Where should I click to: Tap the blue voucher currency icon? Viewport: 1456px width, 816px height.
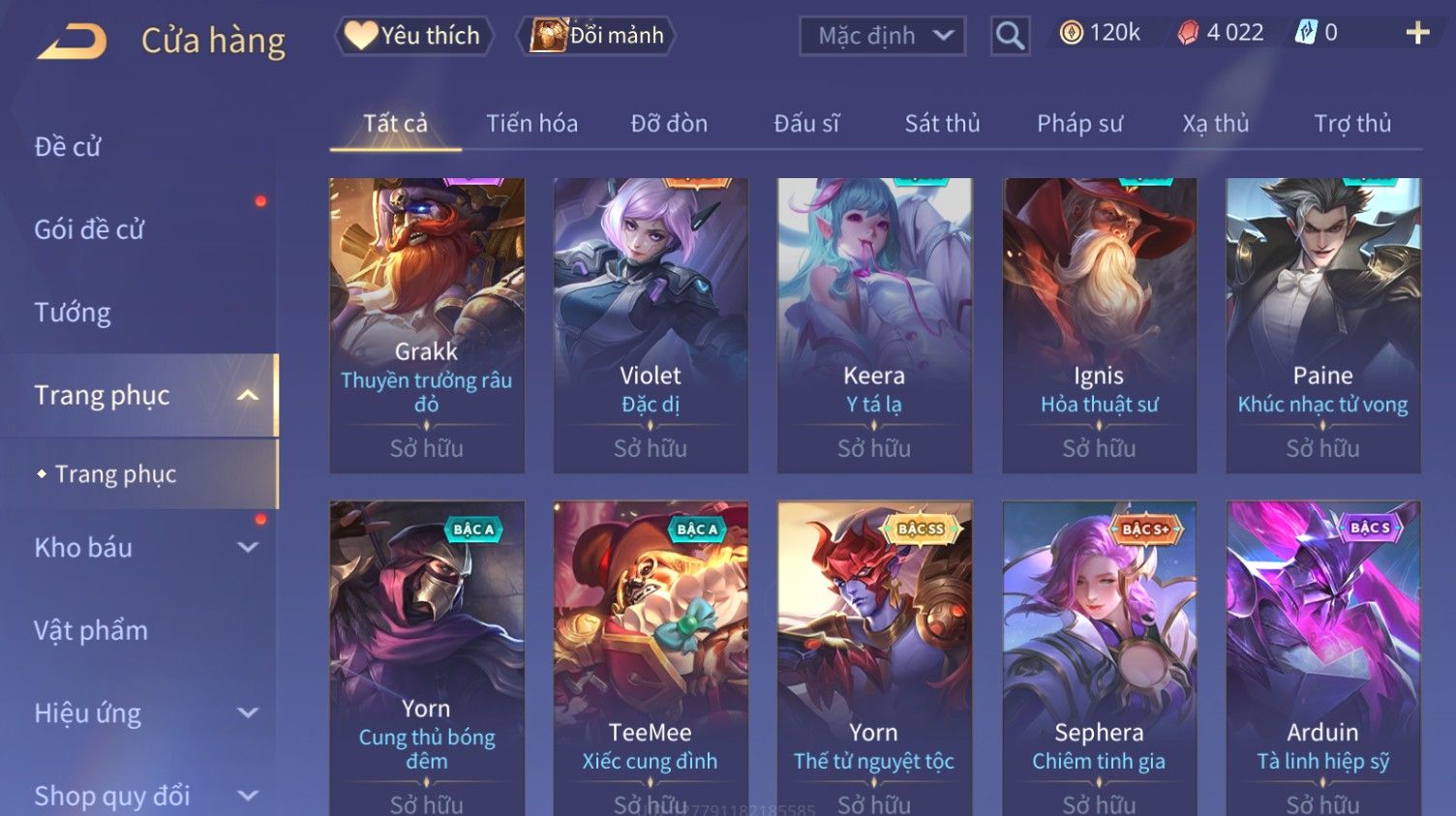[1306, 33]
